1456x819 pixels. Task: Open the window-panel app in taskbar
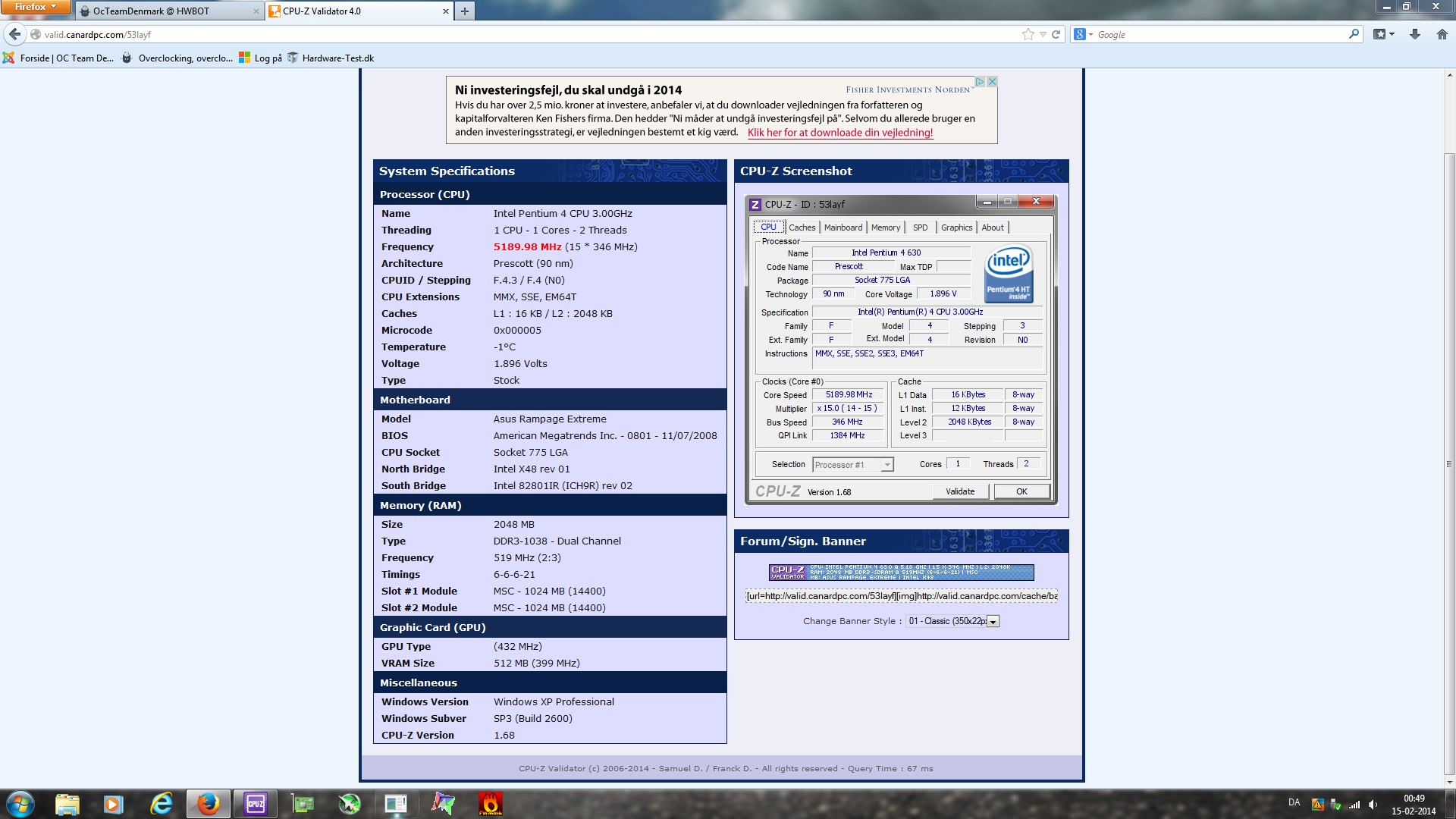click(x=396, y=804)
